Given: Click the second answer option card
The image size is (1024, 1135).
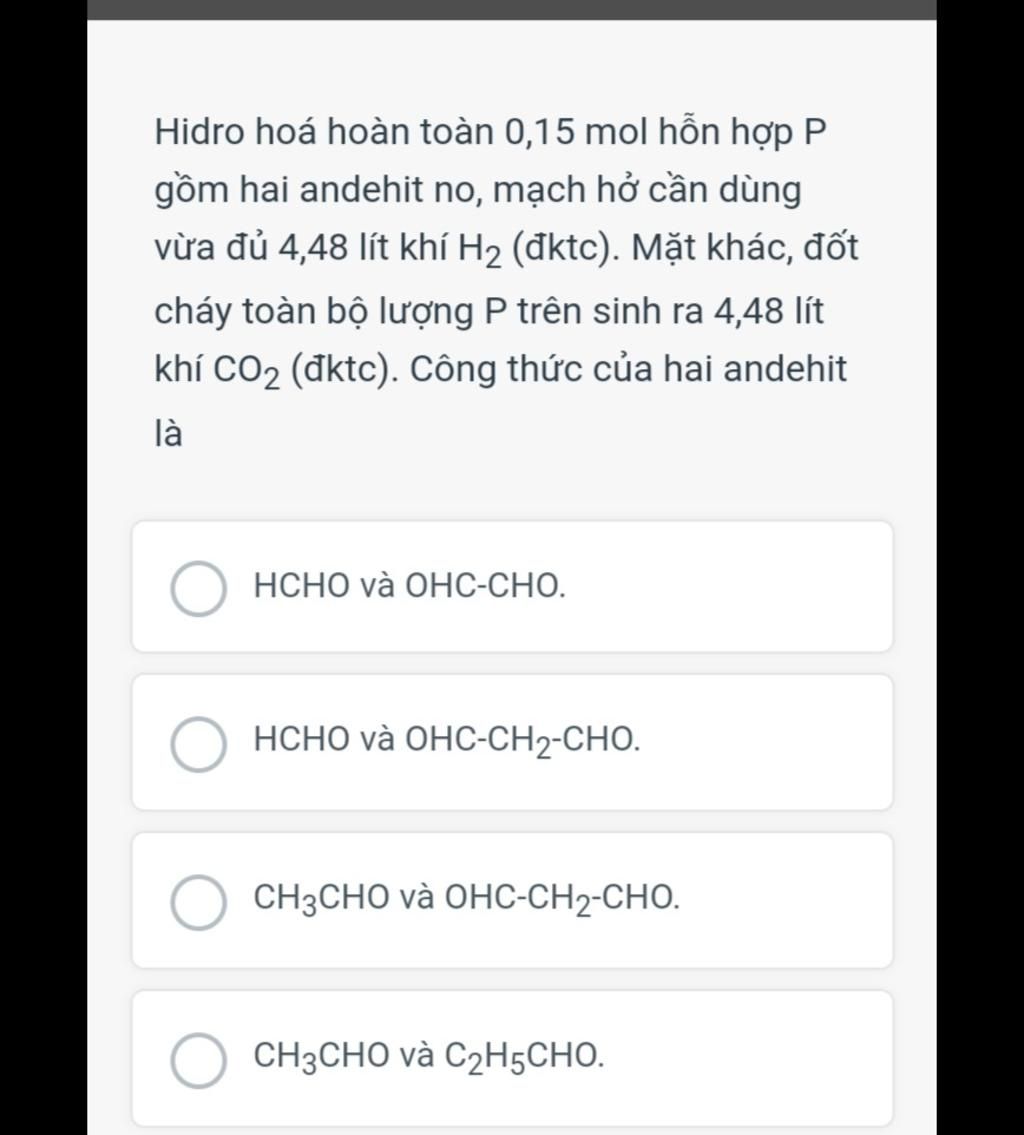Looking at the screenshot, I should coord(512,743).
